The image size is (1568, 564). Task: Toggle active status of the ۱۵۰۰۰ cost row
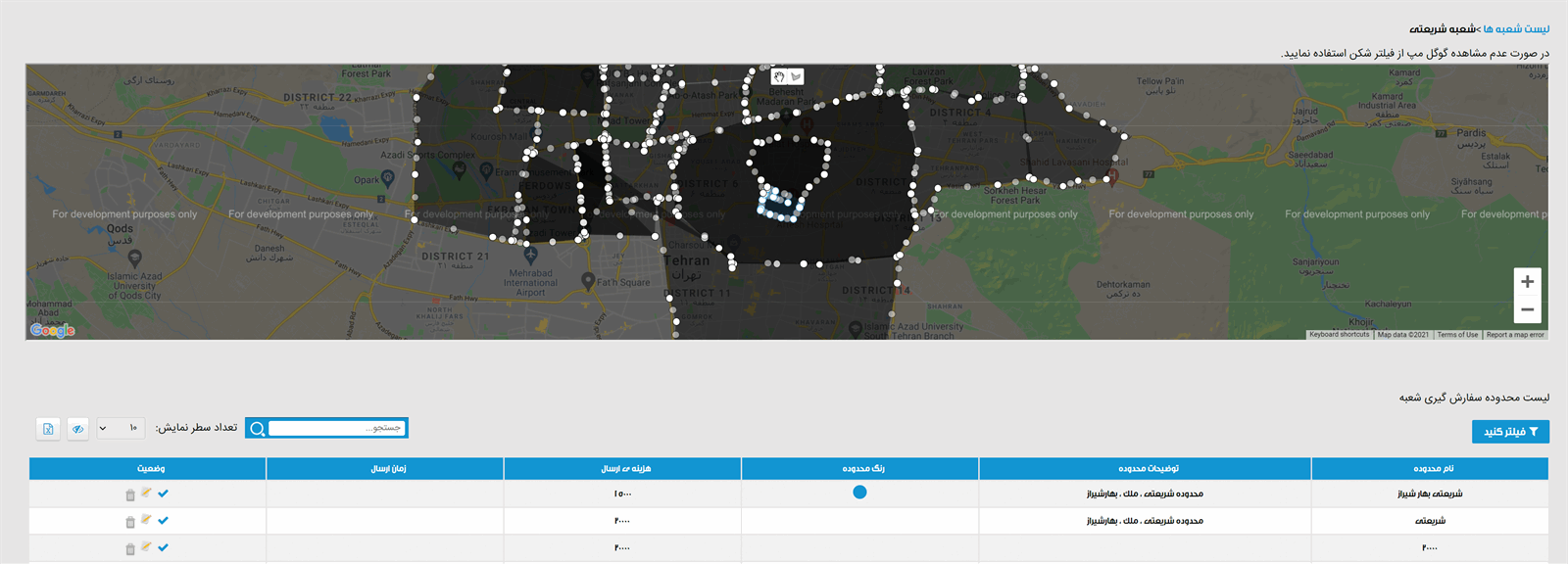[163, 493]
